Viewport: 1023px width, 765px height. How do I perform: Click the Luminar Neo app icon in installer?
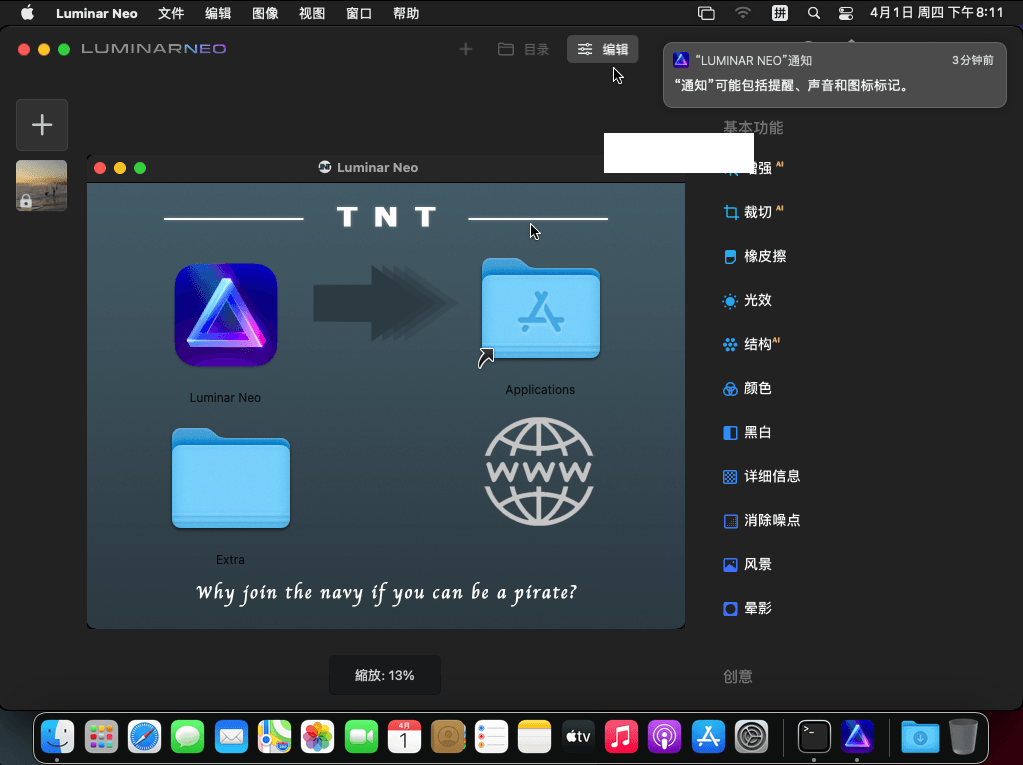(x=226, y=315)
